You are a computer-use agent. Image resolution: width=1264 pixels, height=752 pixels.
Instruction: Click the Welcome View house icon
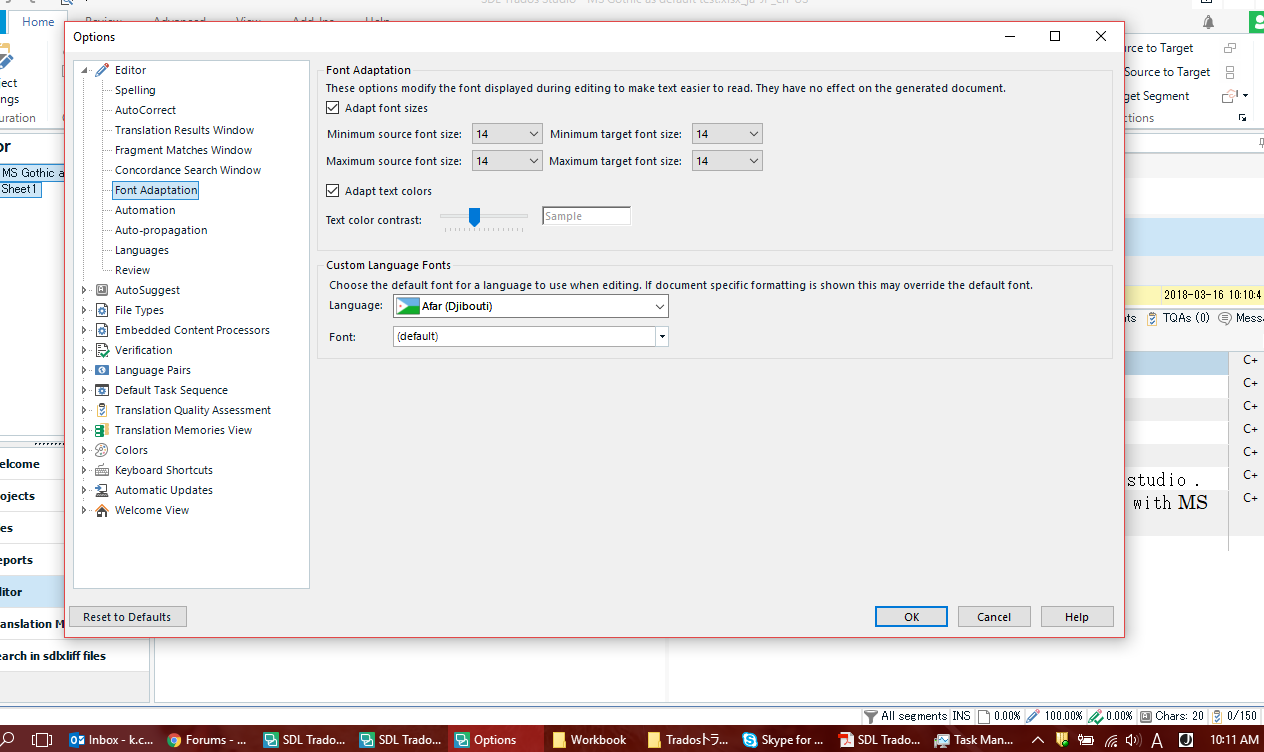tap(101, 510)
